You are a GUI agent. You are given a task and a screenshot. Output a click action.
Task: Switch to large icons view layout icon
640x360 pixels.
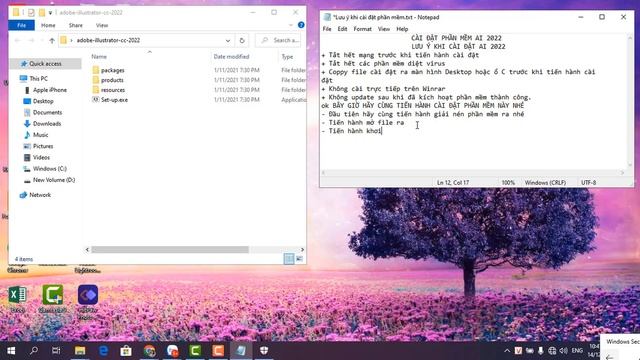[x=300, y=259]
